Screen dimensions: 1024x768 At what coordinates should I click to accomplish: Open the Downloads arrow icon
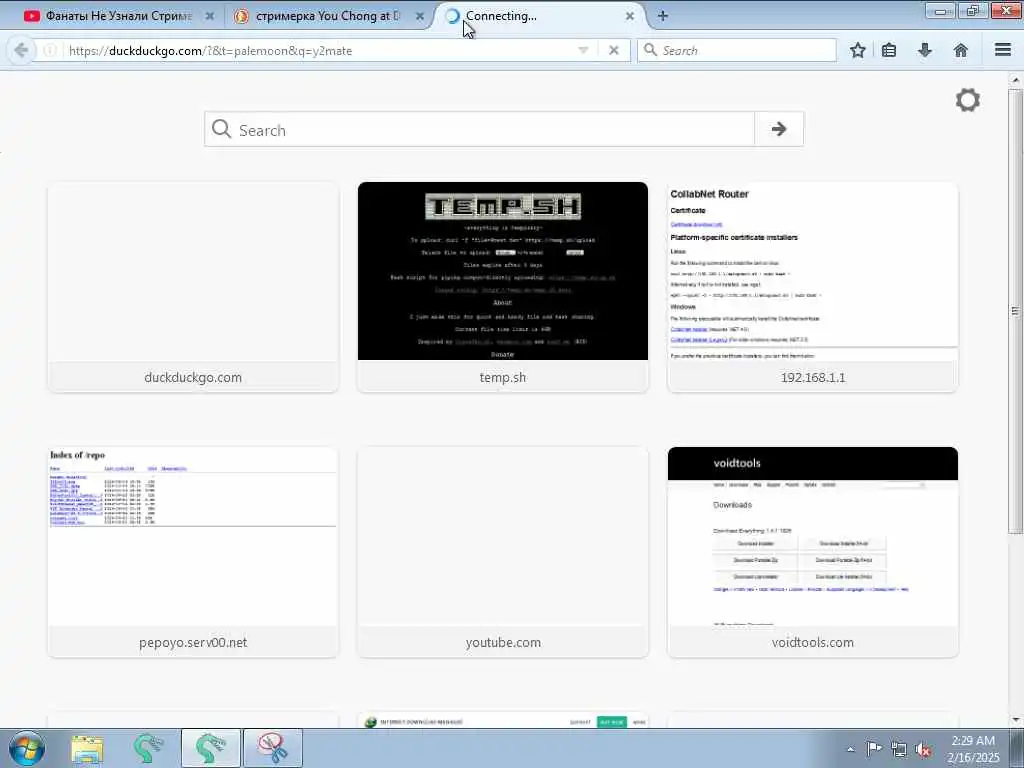click(925, 50)
